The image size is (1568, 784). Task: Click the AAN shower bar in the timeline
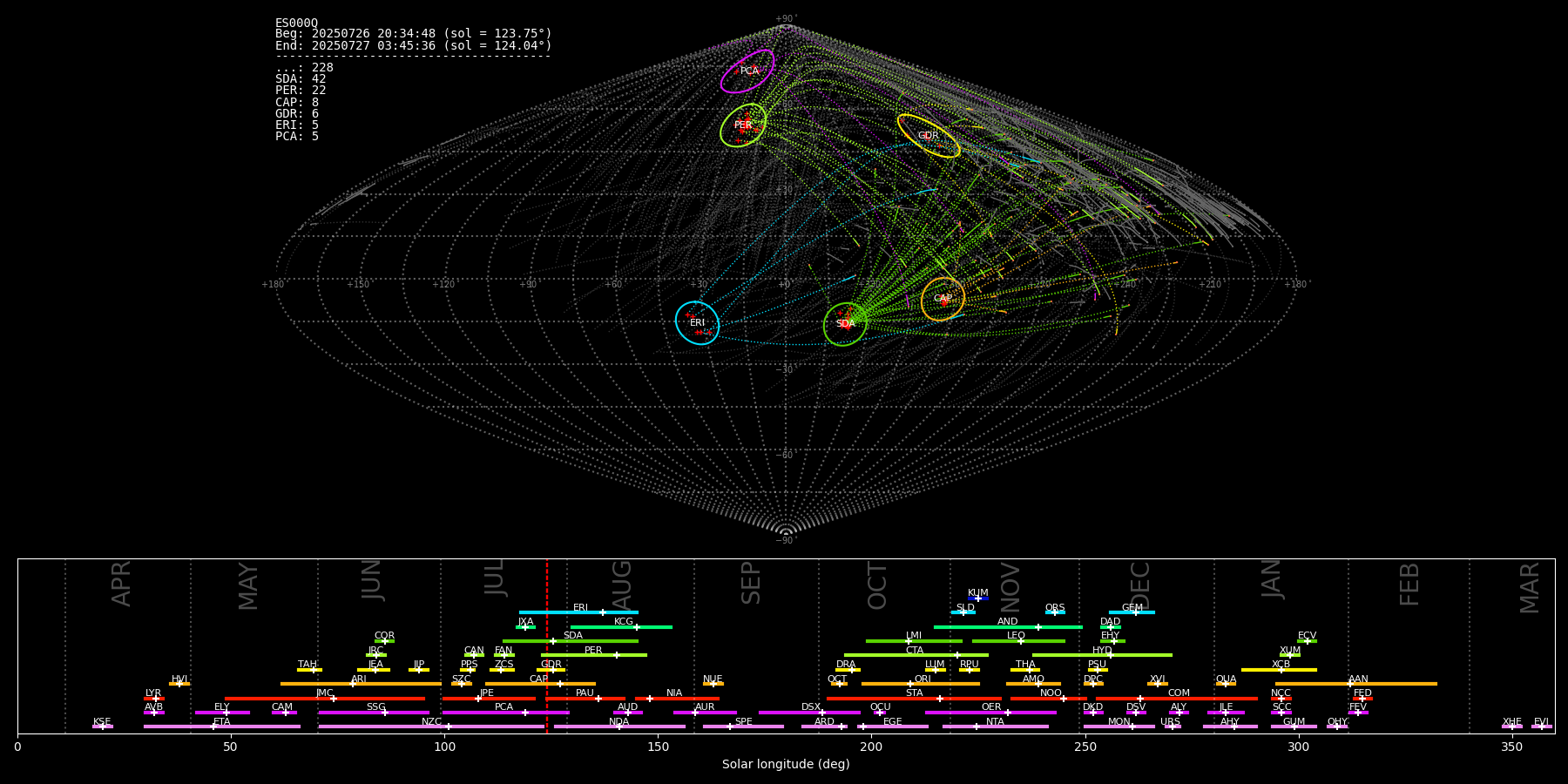click(1356, 684)
